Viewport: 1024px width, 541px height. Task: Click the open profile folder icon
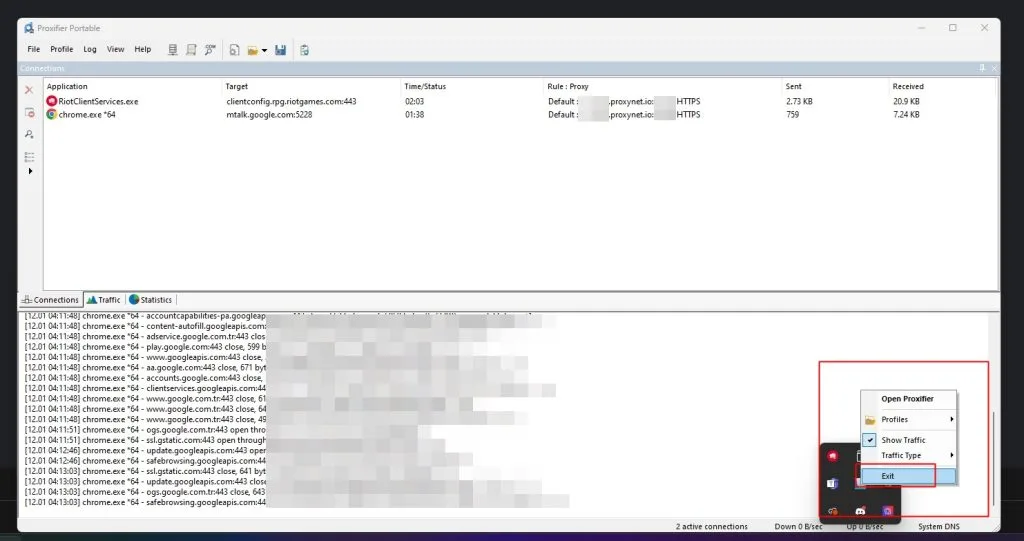click(253, 50)
